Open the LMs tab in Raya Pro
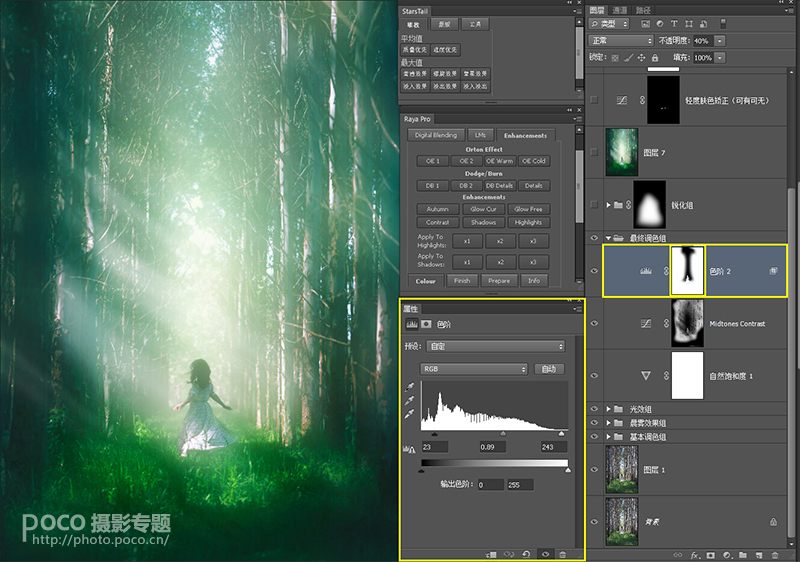This screenshot has width=800, height=562. click(480, 135)
